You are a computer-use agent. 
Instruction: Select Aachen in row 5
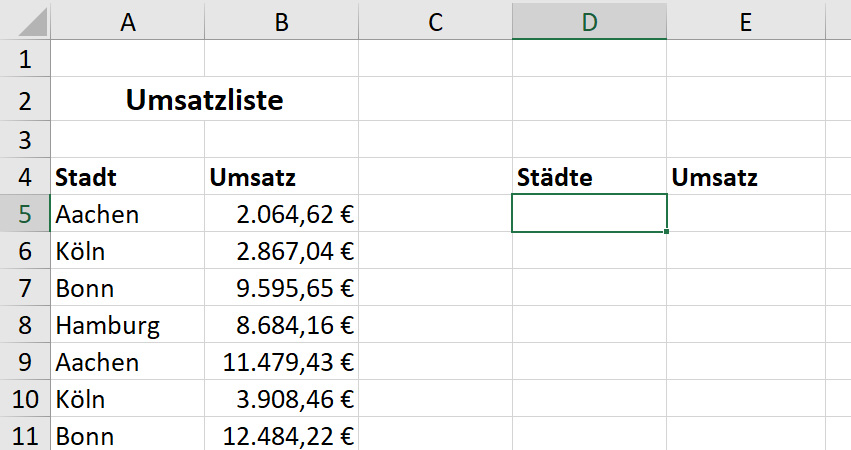128,213
